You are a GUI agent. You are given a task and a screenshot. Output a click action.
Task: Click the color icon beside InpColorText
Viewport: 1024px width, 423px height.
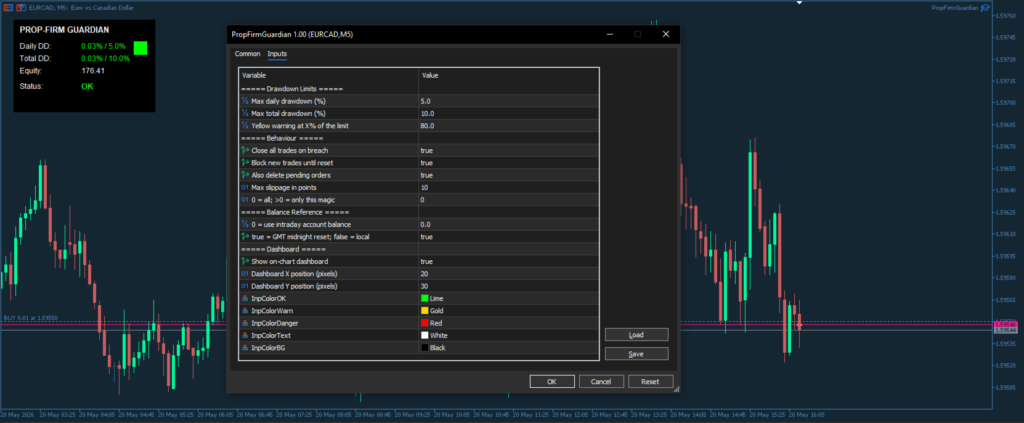pos(245,336)
